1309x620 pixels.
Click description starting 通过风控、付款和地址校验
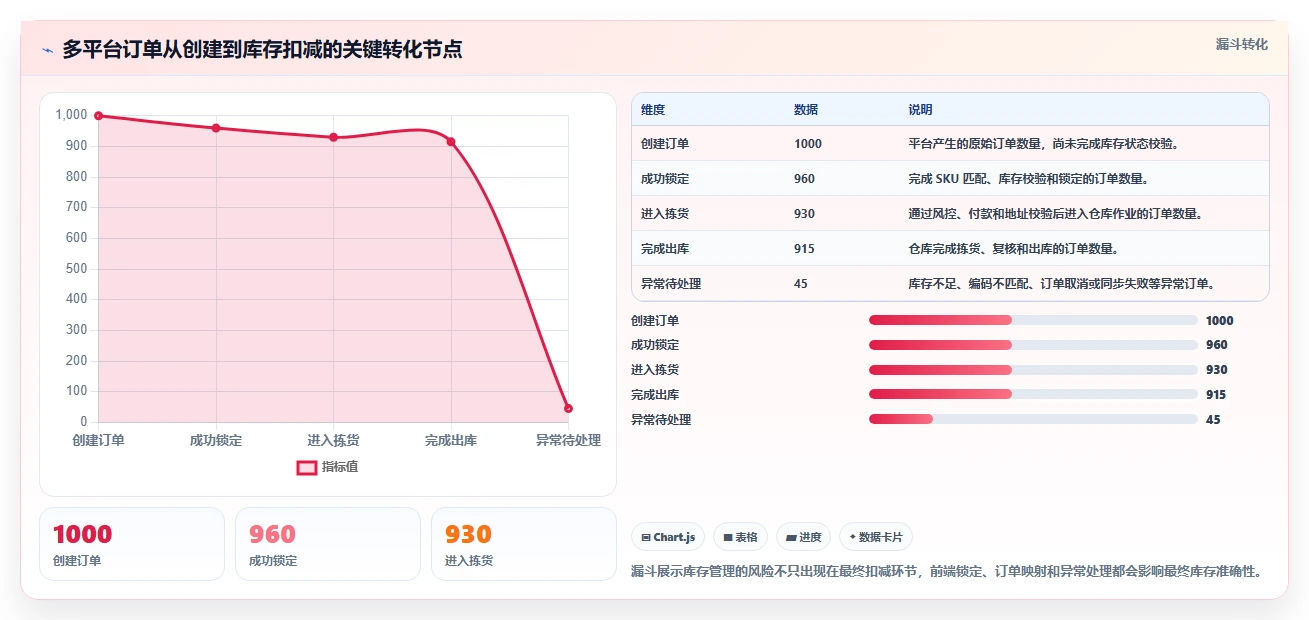pyautogui.click(x=1056, y=214)
